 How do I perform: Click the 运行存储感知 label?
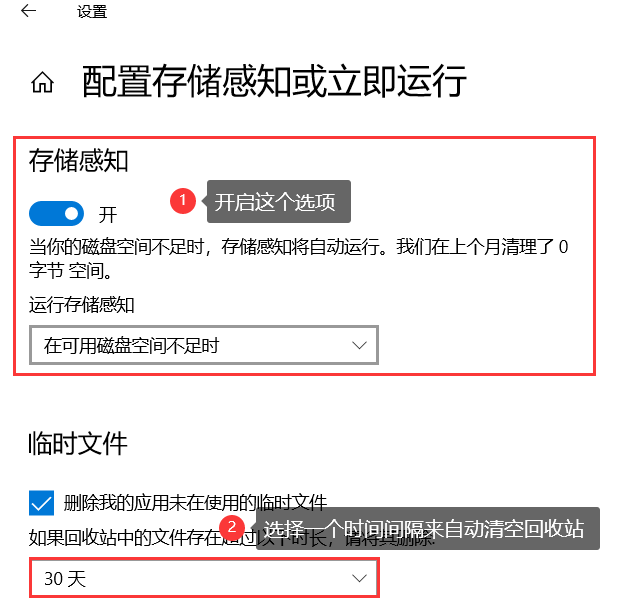tap(81, 304)
